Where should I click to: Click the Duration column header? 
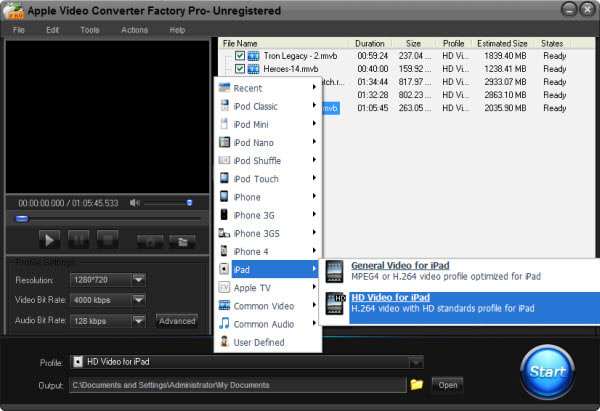370,44
